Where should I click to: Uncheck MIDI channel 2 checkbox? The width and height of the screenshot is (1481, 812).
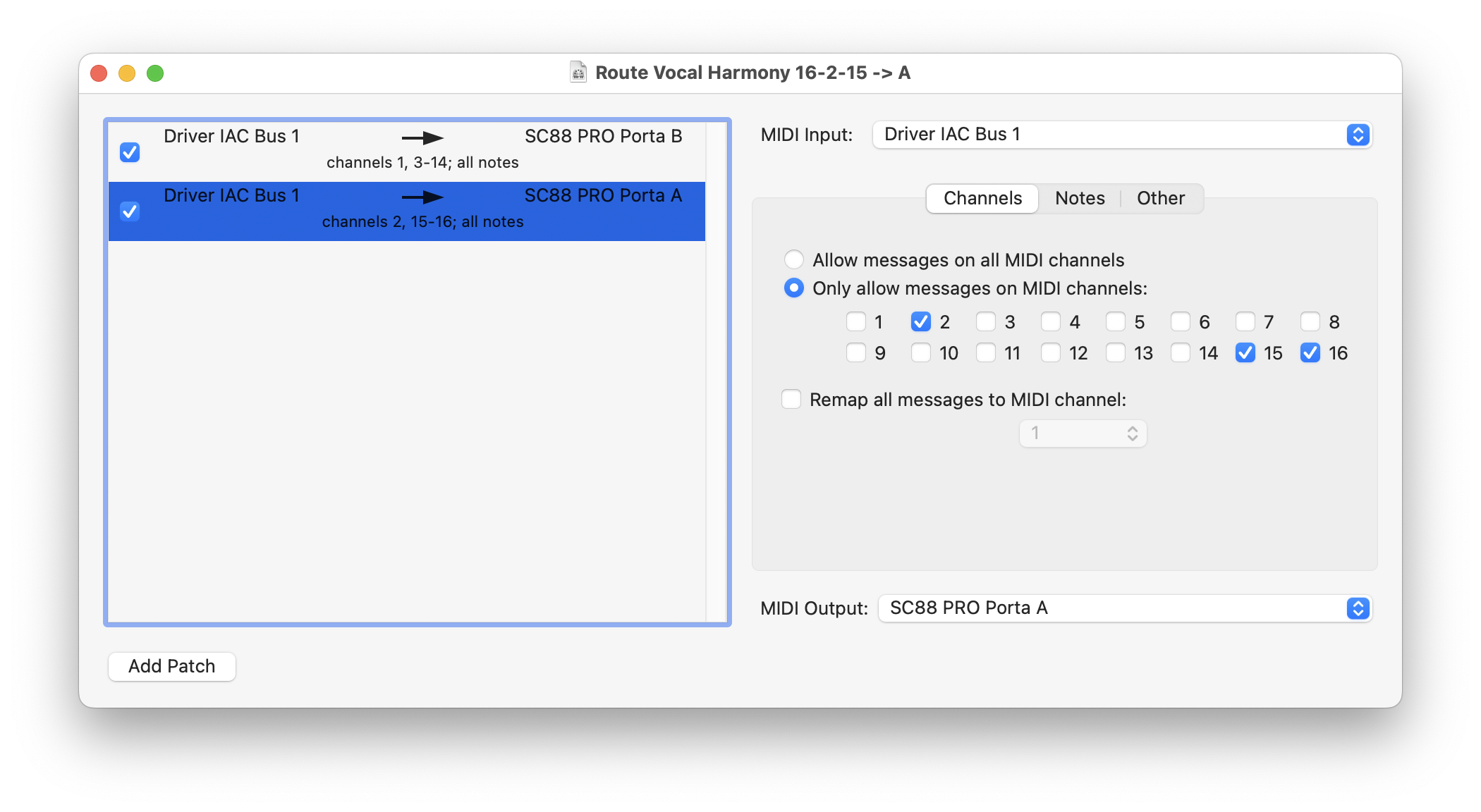921,322
